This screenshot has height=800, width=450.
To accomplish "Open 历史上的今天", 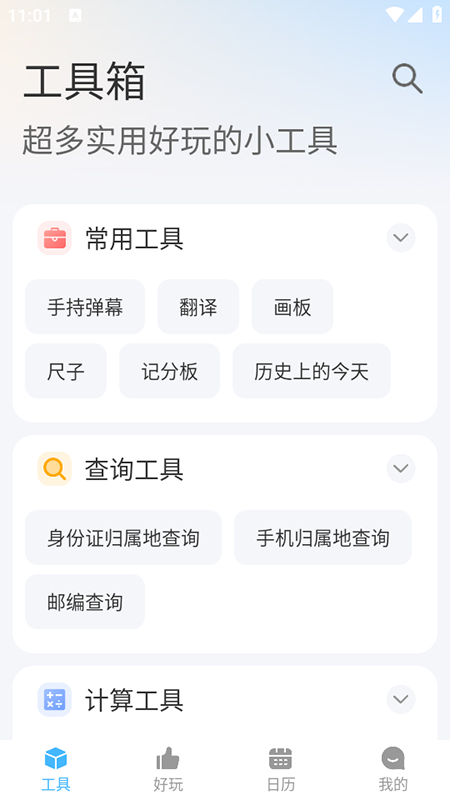I will [x=312, y=371].
